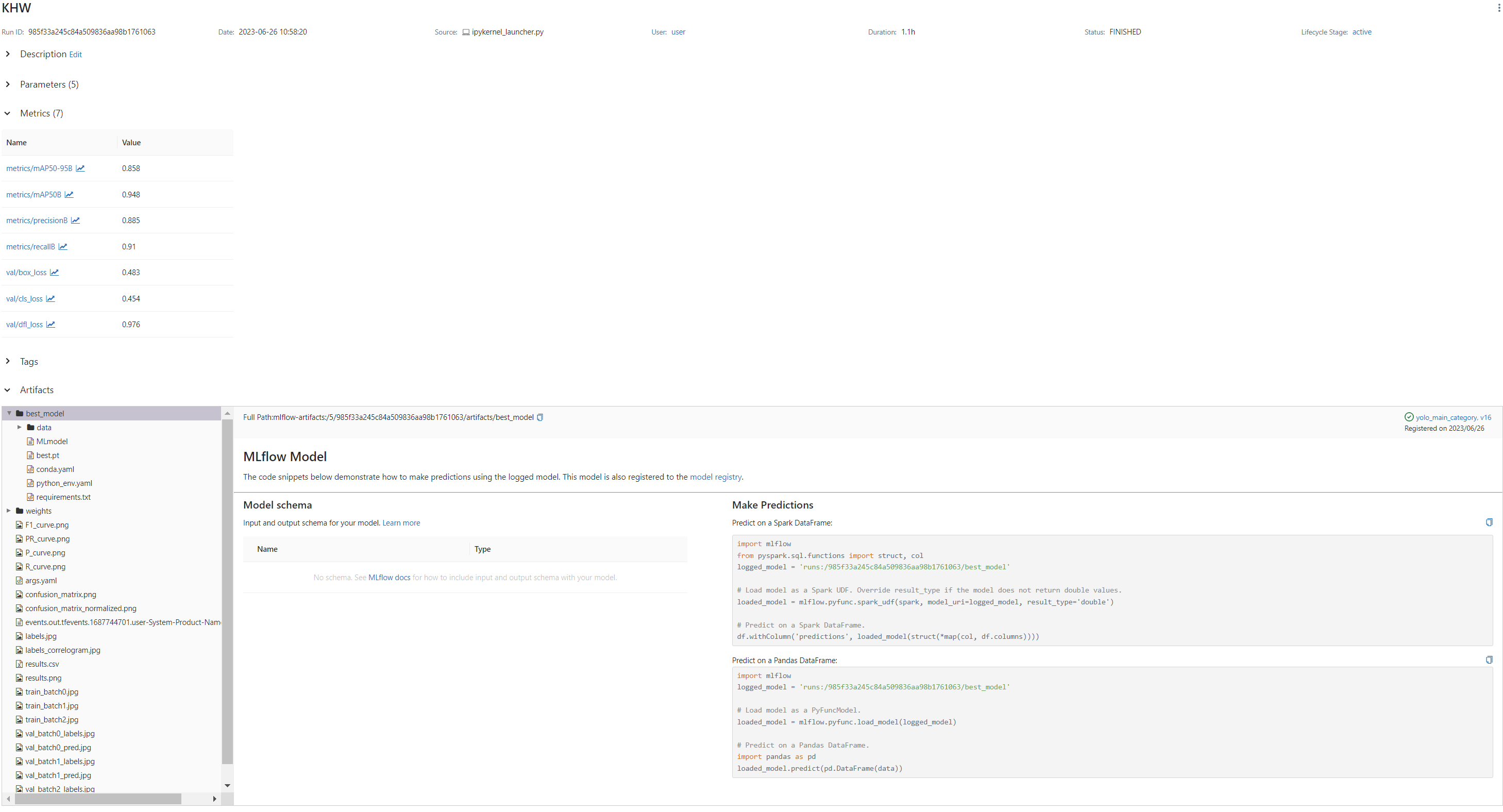1503x812 pixels.
Task: Click the artifacts tree scrollbar down arrow
Action: (228, 785)
